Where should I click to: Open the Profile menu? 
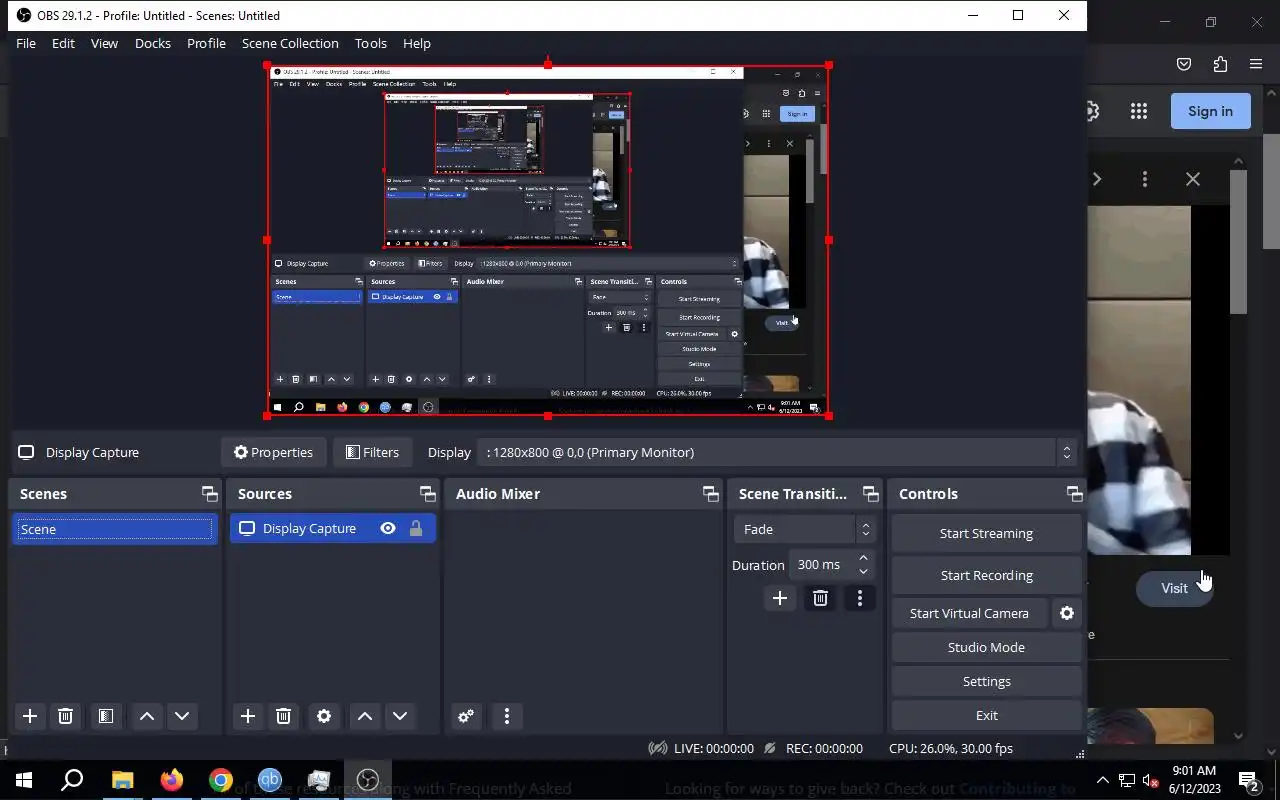click(206, 43)
